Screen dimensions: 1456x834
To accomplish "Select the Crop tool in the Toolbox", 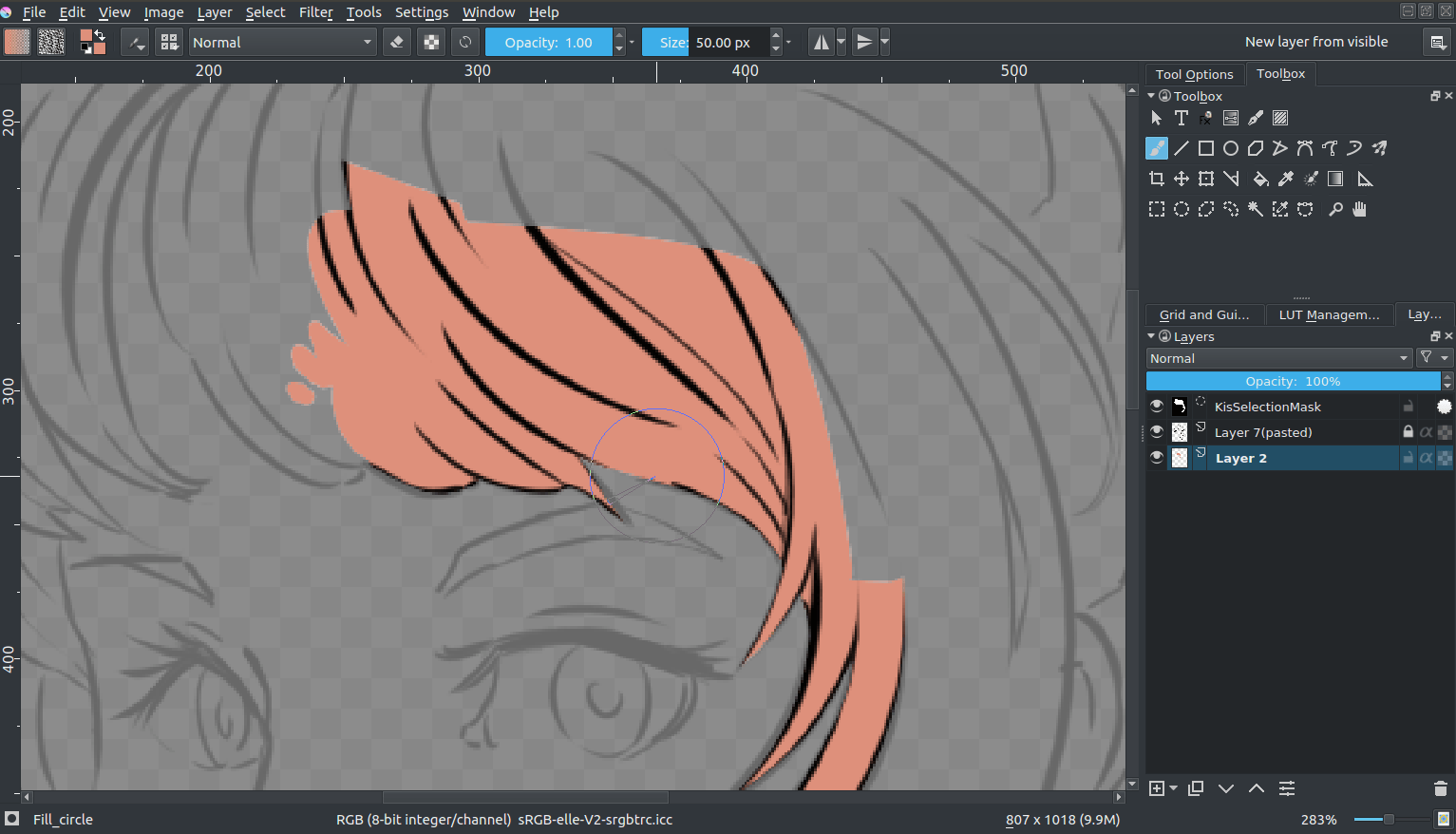I will click(x=1157, y=179).
